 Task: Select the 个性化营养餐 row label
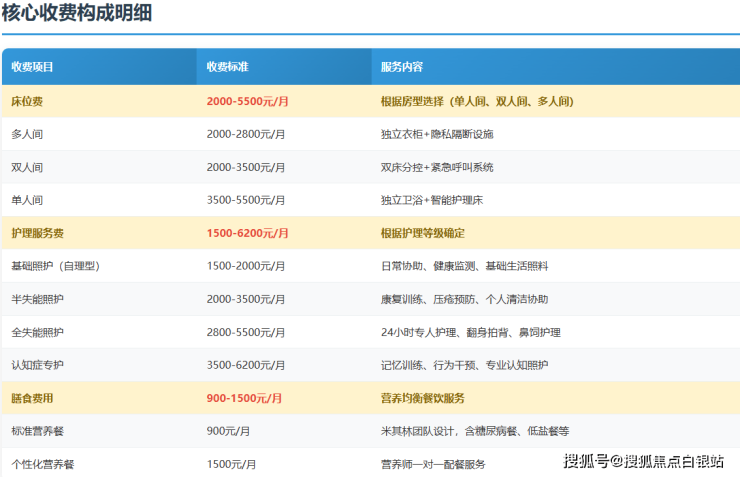point(42,464)
